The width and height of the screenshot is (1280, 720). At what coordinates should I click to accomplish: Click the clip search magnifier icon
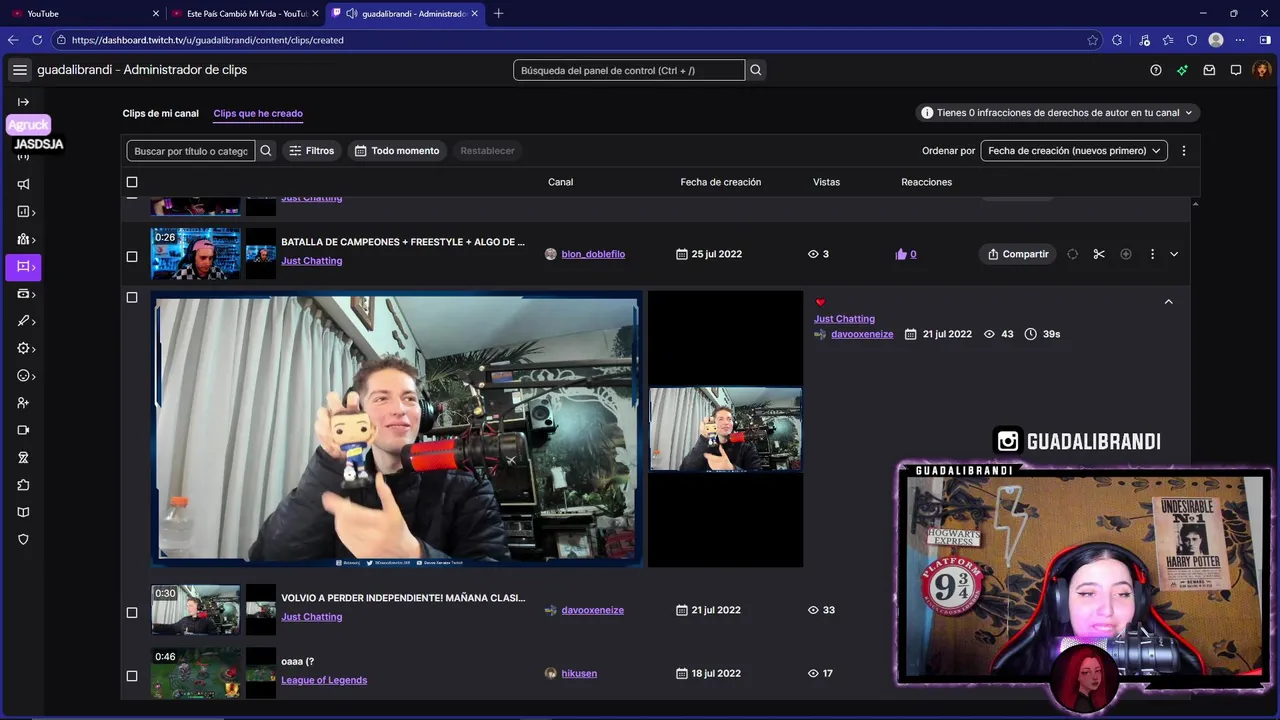[266, 151]
